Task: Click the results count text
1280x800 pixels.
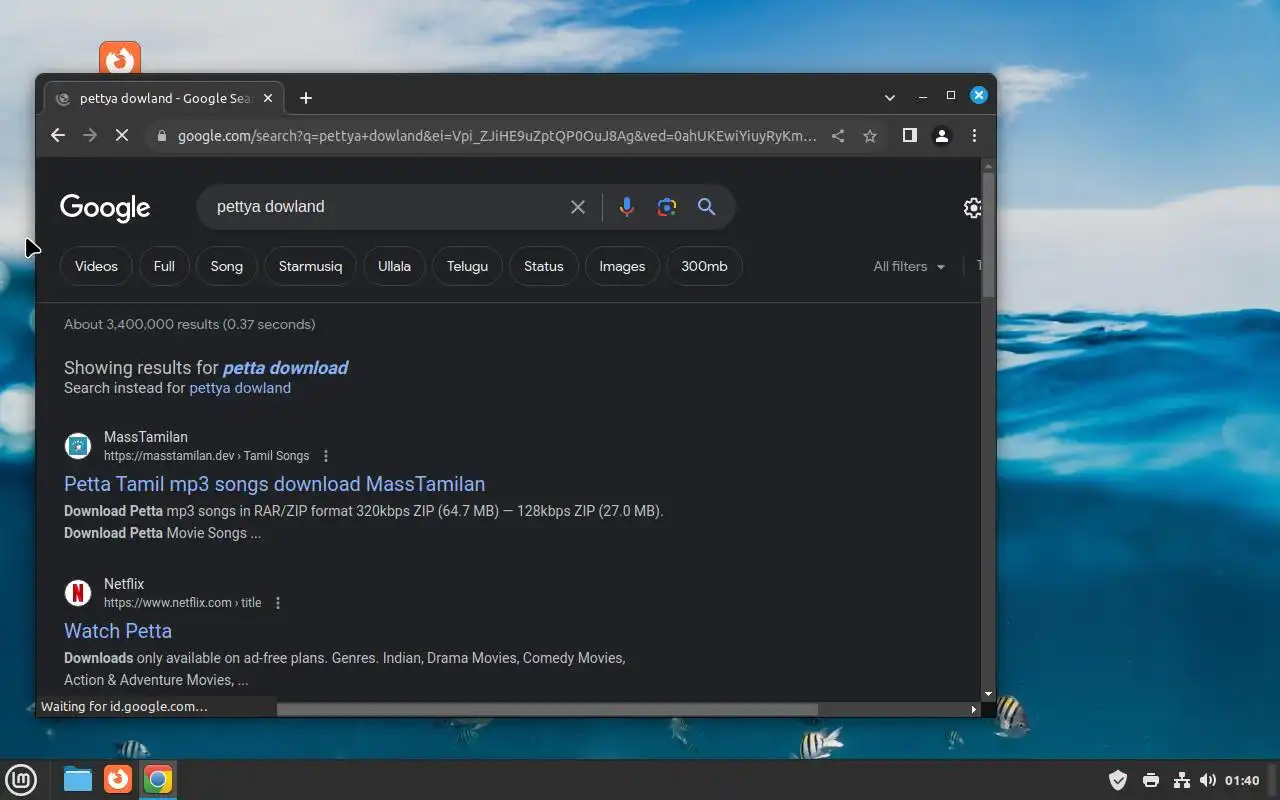Action: click(x=189, y=324)
